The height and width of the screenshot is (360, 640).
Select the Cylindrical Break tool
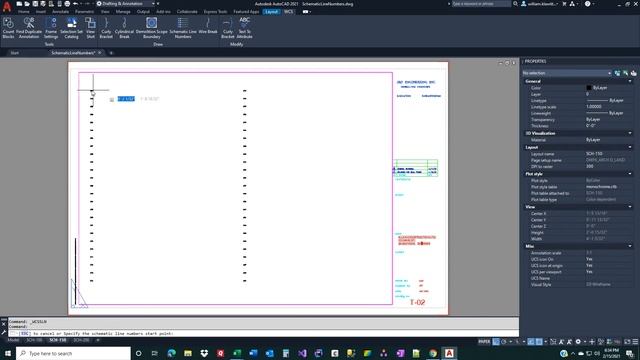[x=124, y=28]
